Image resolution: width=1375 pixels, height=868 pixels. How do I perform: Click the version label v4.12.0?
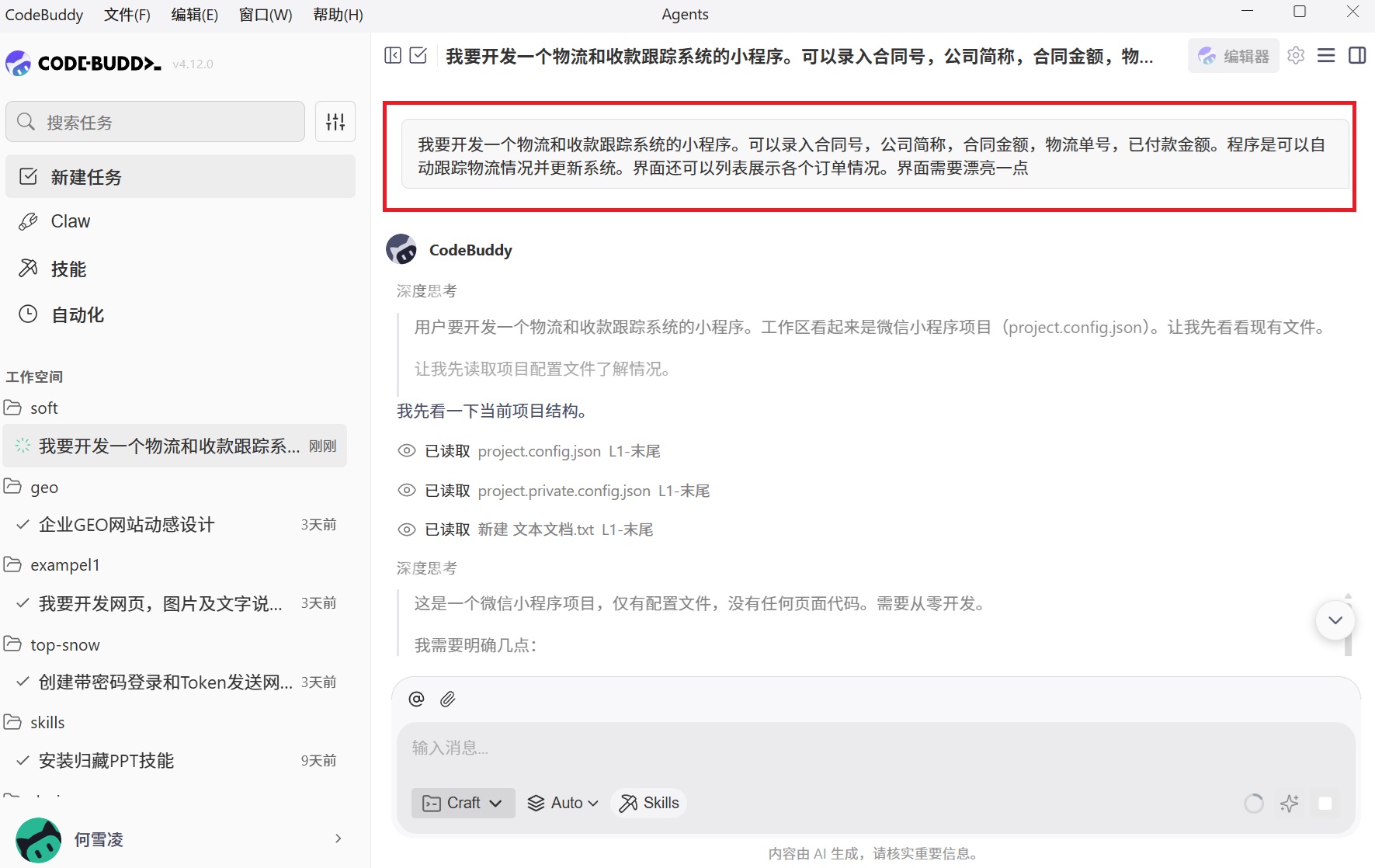coord(193,64)
